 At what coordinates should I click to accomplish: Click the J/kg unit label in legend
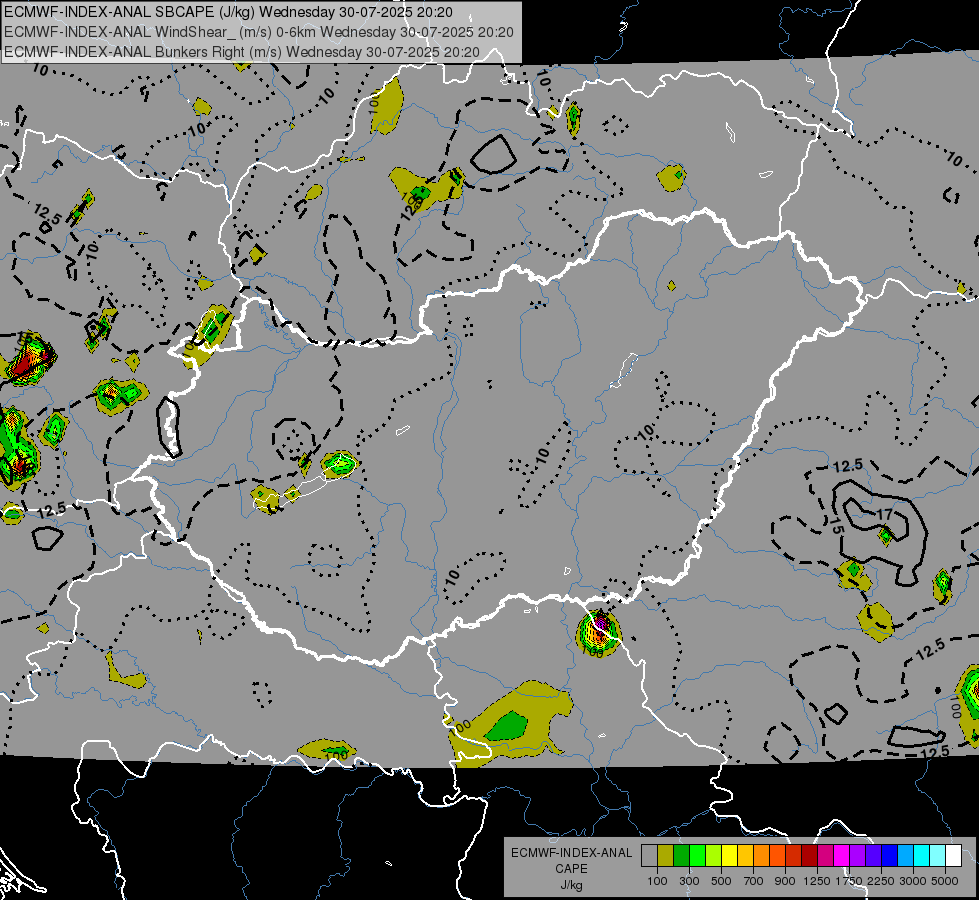(571, 885)
